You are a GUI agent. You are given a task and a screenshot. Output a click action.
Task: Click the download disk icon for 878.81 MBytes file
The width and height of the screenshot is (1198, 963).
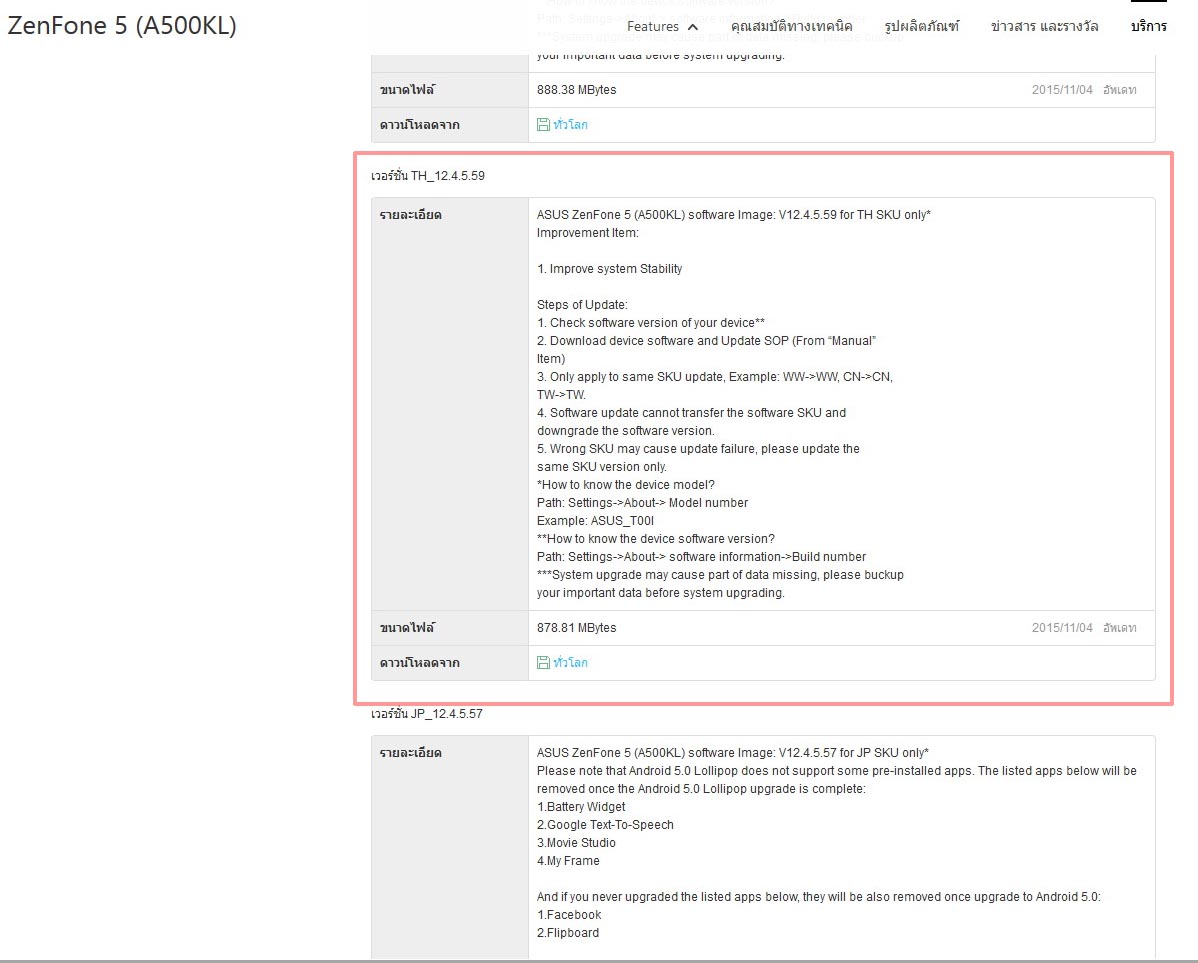click(x=542, y=663)
